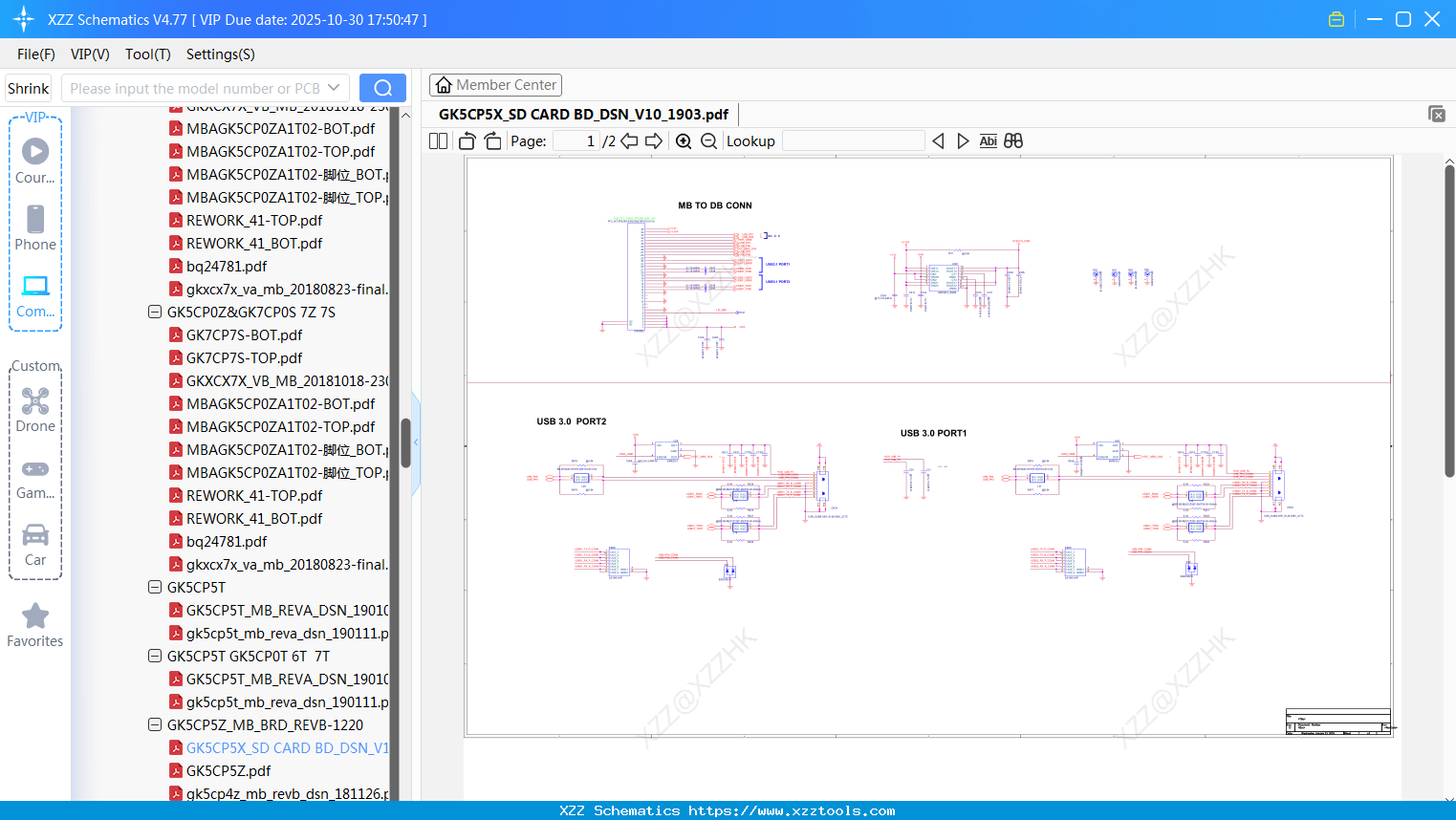
Task: Open the Settings(S) menu
Action: point(220,54)
